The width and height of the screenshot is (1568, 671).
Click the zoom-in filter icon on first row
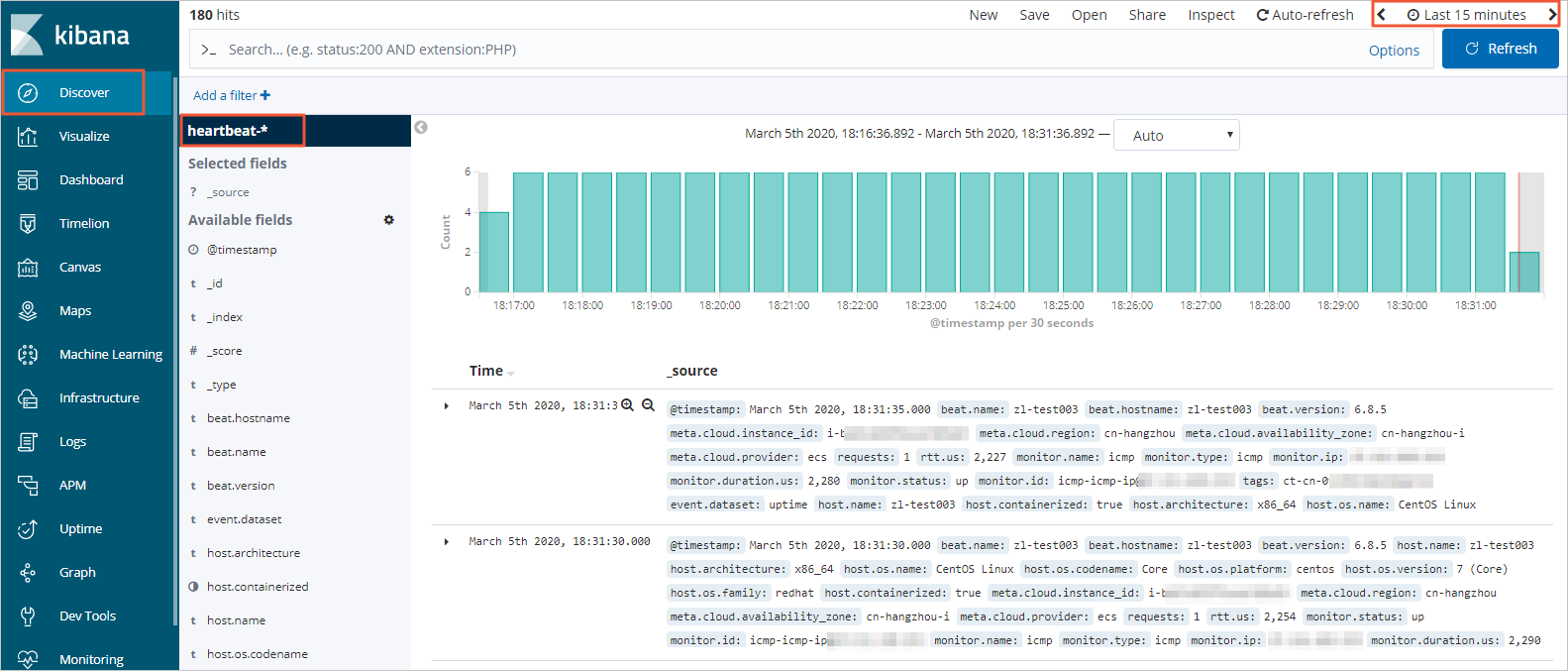pyautogui.click(x=627, y=405)
